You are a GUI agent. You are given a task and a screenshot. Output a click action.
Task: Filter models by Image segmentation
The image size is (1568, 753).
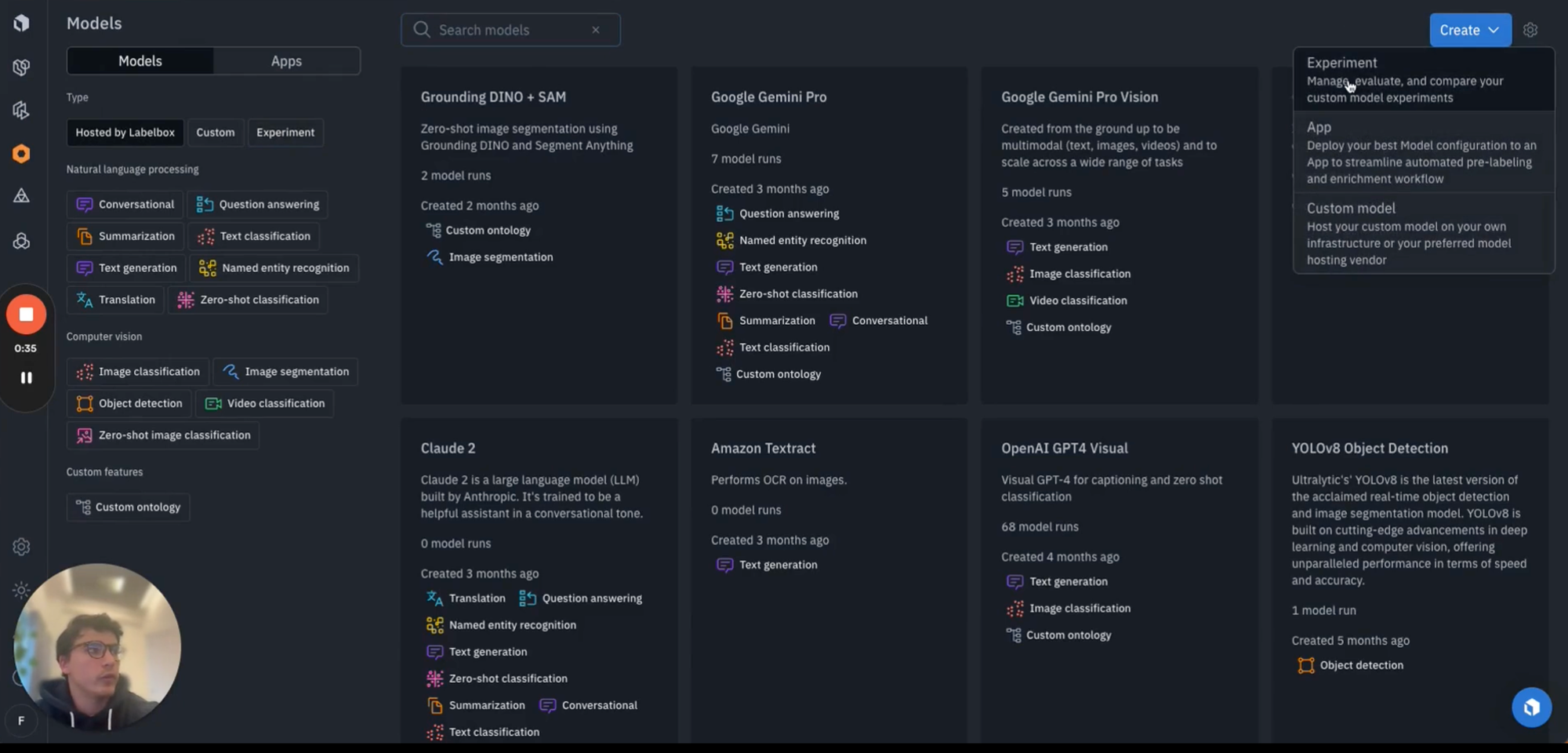coord(285,372)
